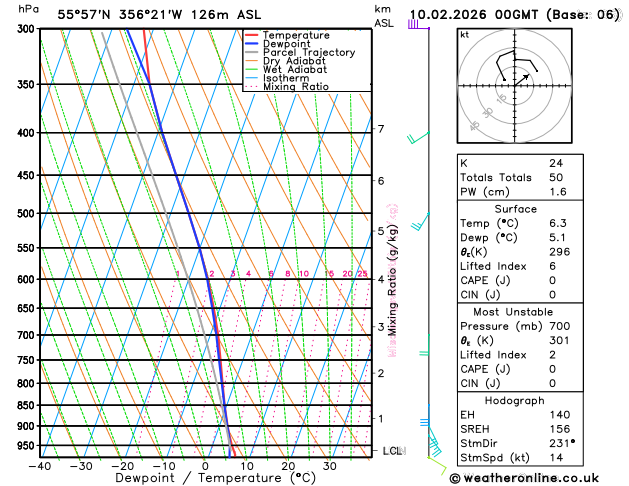
Task: Click the weatheronline.co.uk copyright text
Action: coord(524,478)
